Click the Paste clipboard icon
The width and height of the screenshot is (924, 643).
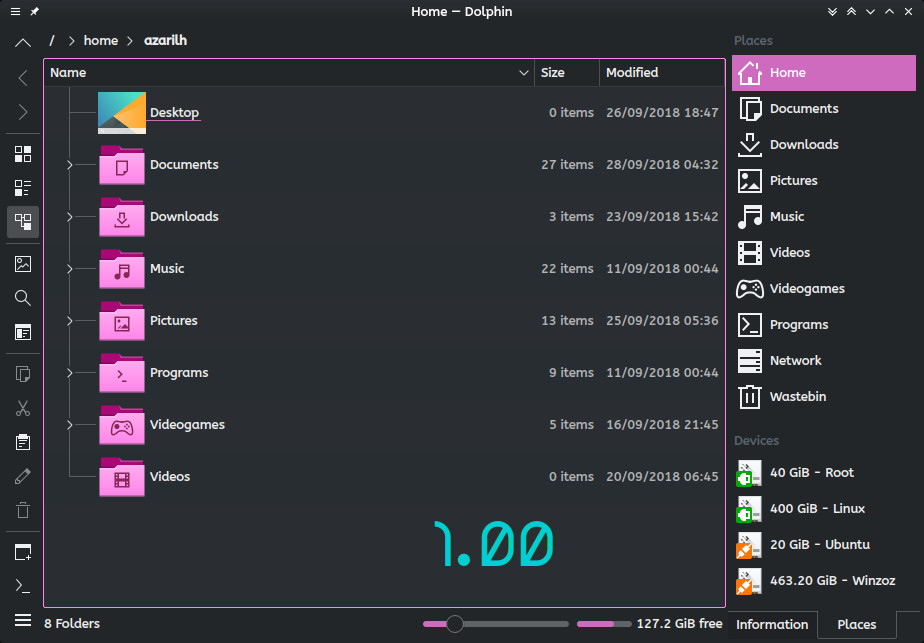[x=23, y=442]
